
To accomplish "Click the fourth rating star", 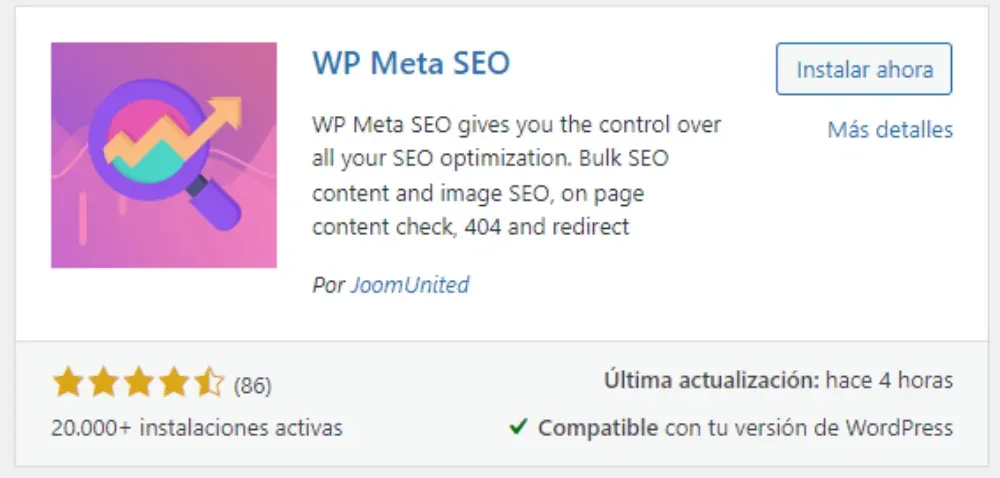I will pyautogui.click(x=175, y=382).
